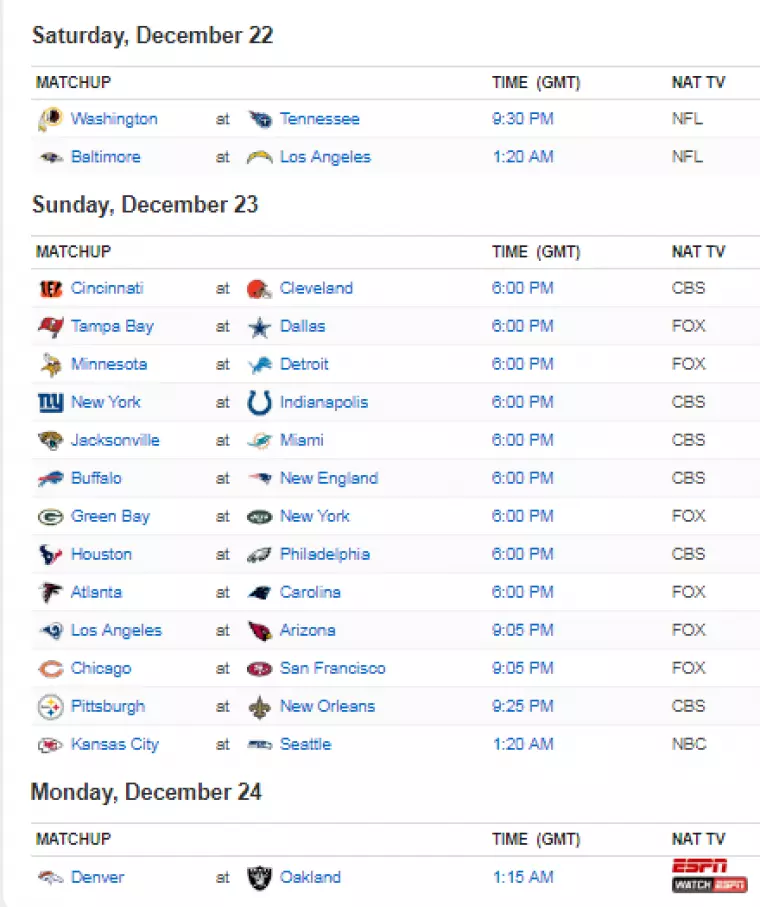Click the Pittsburgh Steelers logo

(x=50, y=707)
